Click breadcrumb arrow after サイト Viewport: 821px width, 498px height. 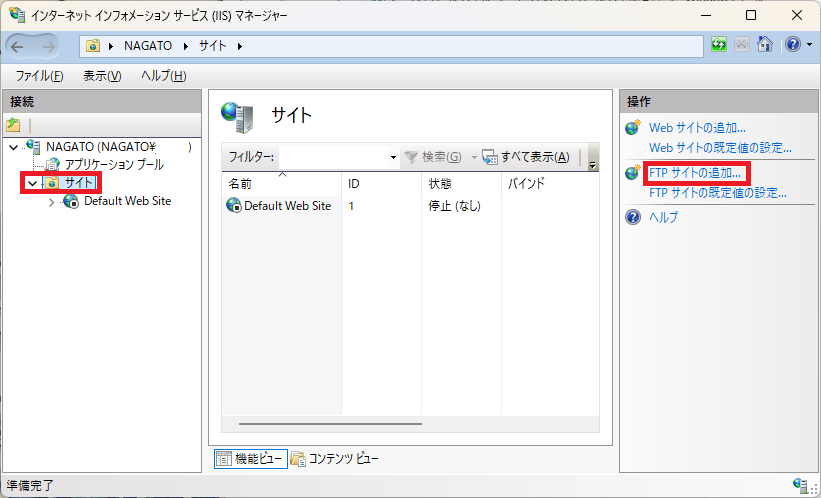240,46
